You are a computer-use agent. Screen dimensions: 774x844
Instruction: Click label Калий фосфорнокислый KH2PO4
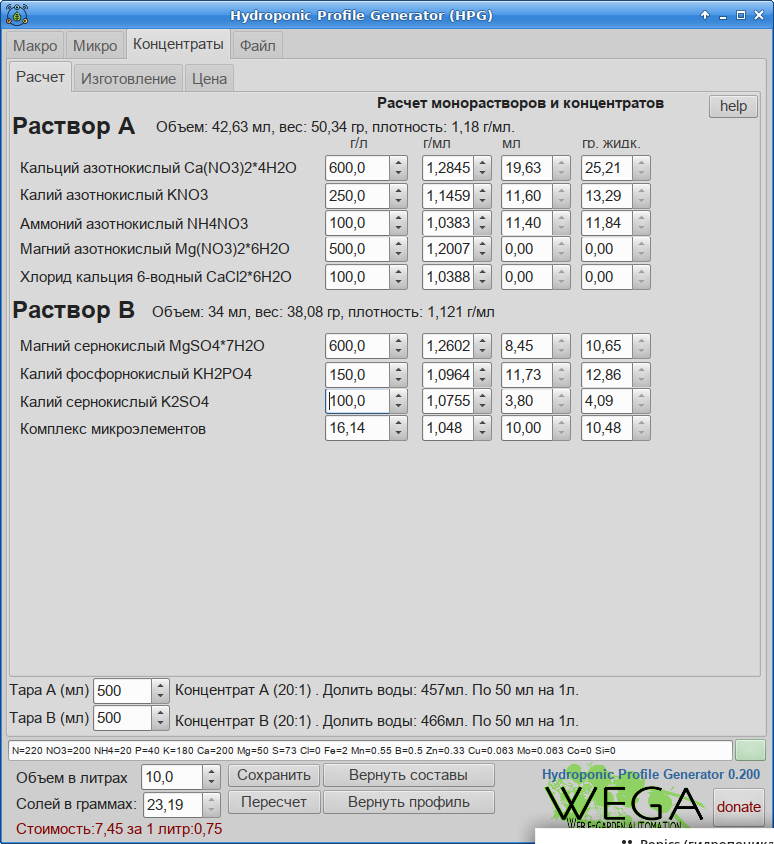[136, 374]
